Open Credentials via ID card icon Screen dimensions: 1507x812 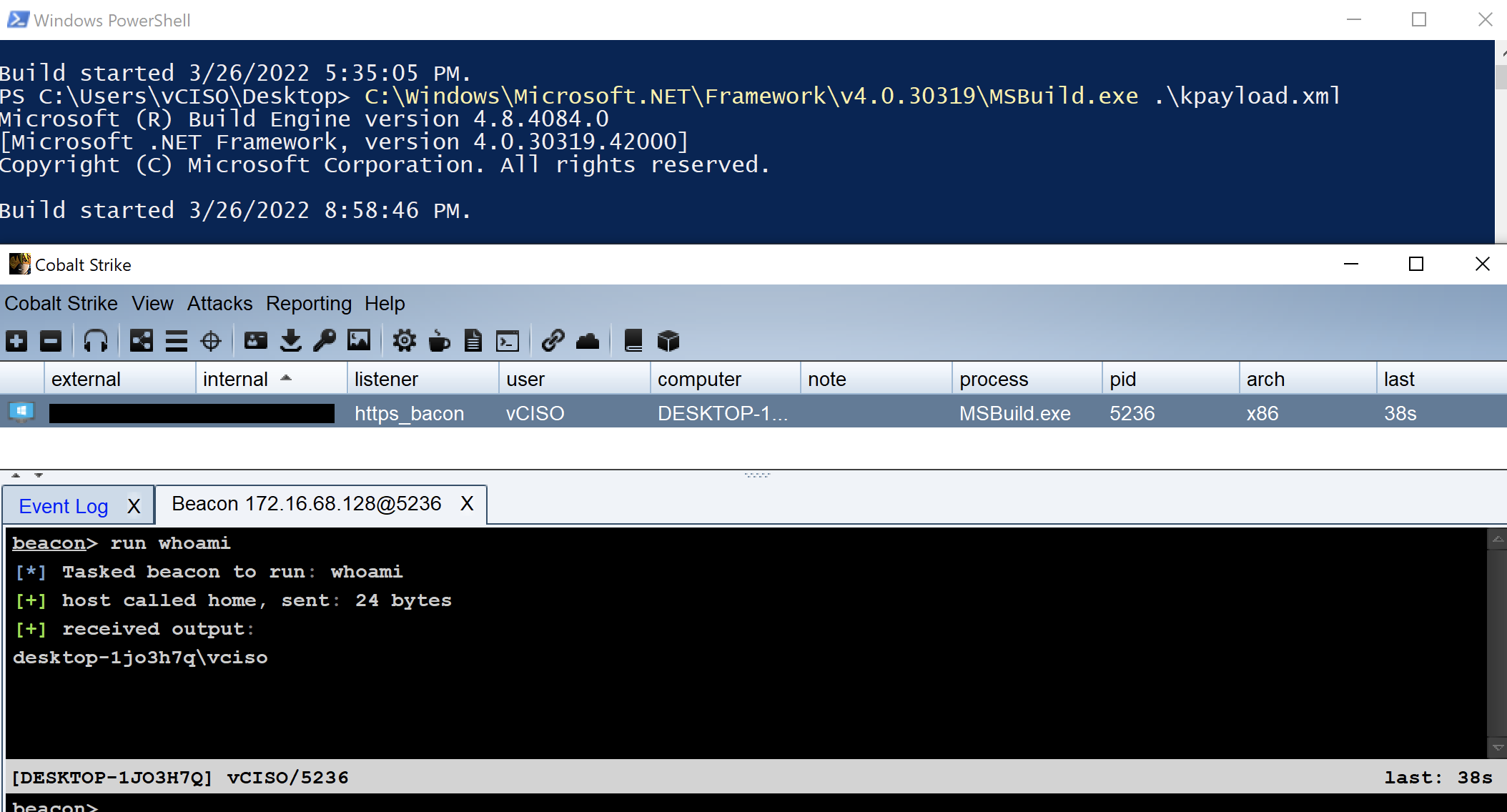pos(256,341)
